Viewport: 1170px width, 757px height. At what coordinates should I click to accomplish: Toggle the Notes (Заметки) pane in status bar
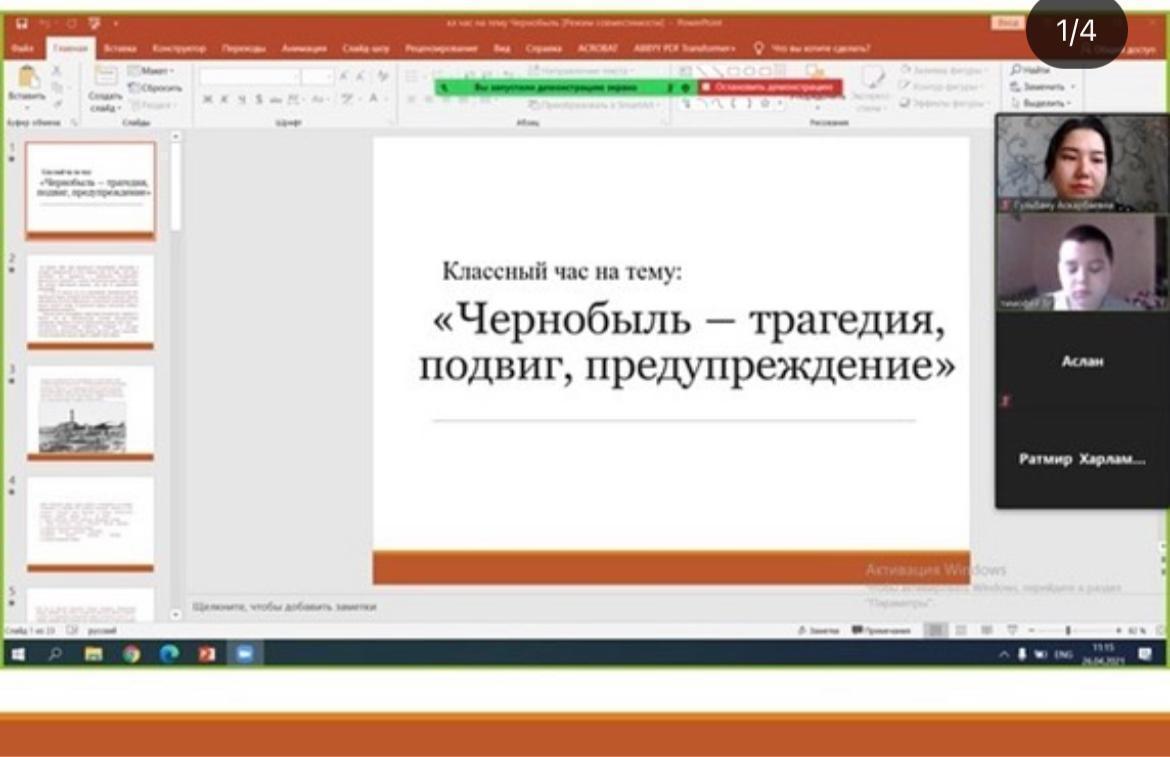point(818,630)
